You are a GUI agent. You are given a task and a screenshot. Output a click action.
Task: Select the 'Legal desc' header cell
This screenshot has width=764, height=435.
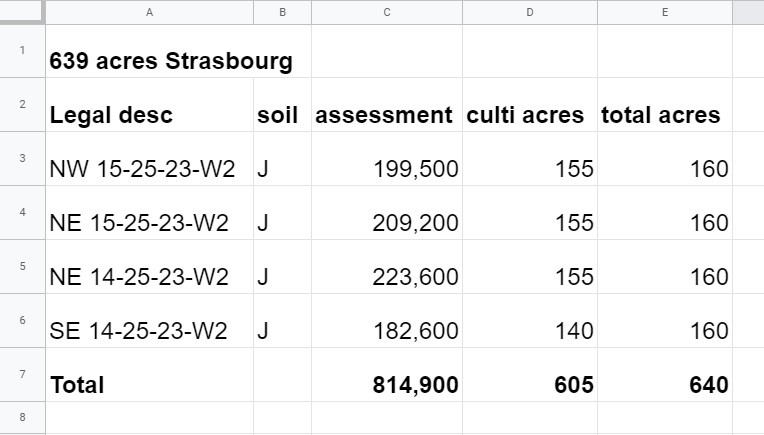(150, 105)
